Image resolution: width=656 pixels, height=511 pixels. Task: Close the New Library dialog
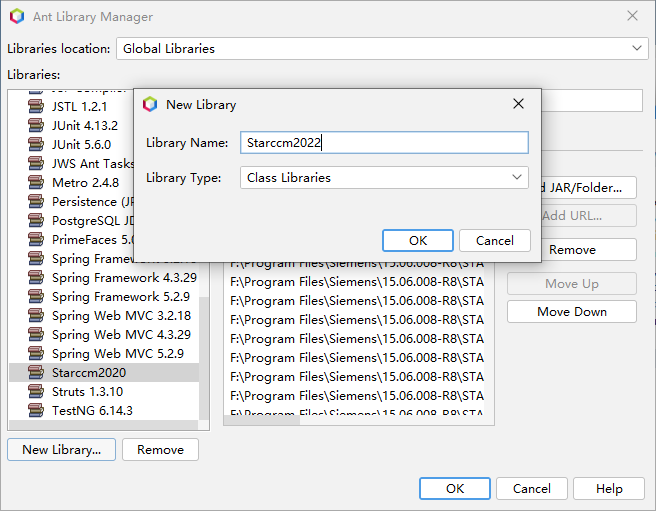tap(518, 104)
